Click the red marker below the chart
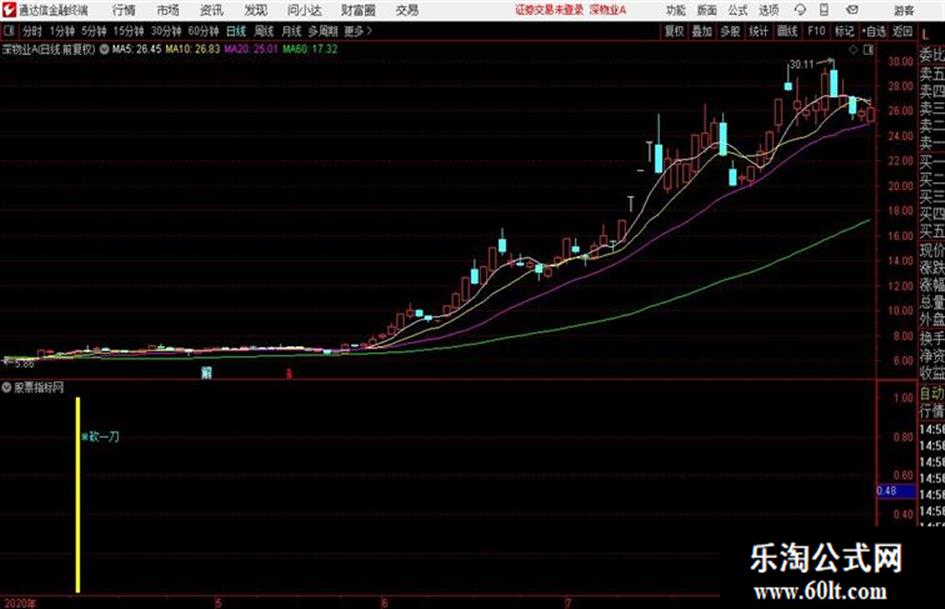Viewport: 945px width, 609px height. pyautogui.click(x=289, y=374)
